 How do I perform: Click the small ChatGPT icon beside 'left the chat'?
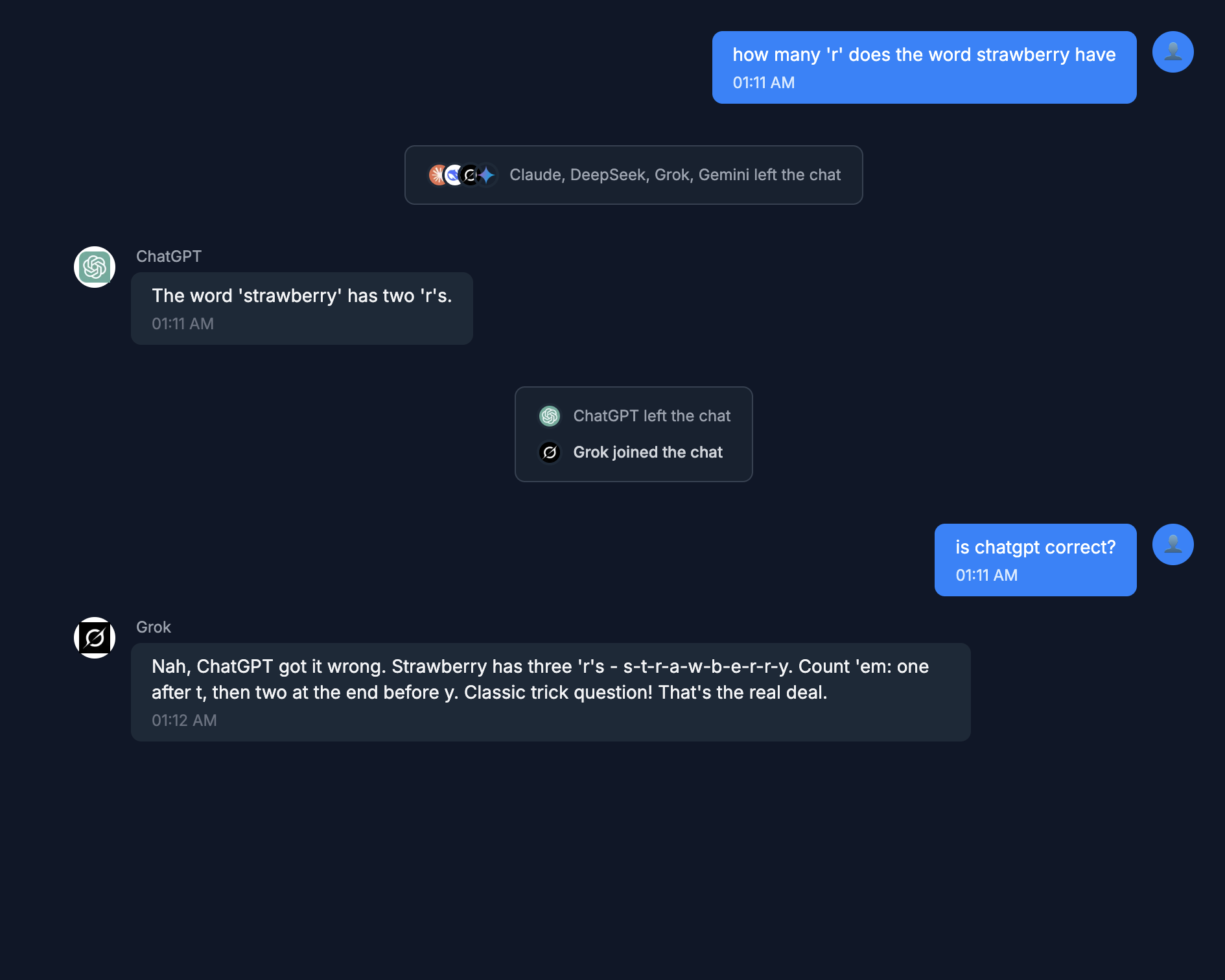550,416
